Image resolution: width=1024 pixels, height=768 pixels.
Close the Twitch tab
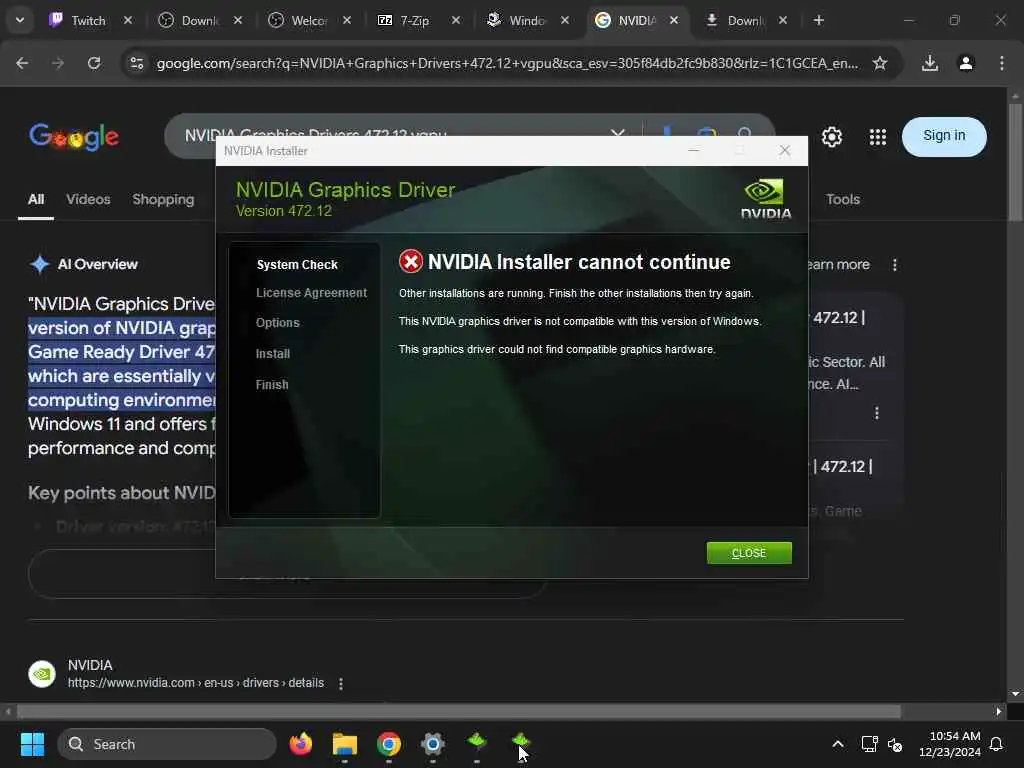click(x=128, y=20)
